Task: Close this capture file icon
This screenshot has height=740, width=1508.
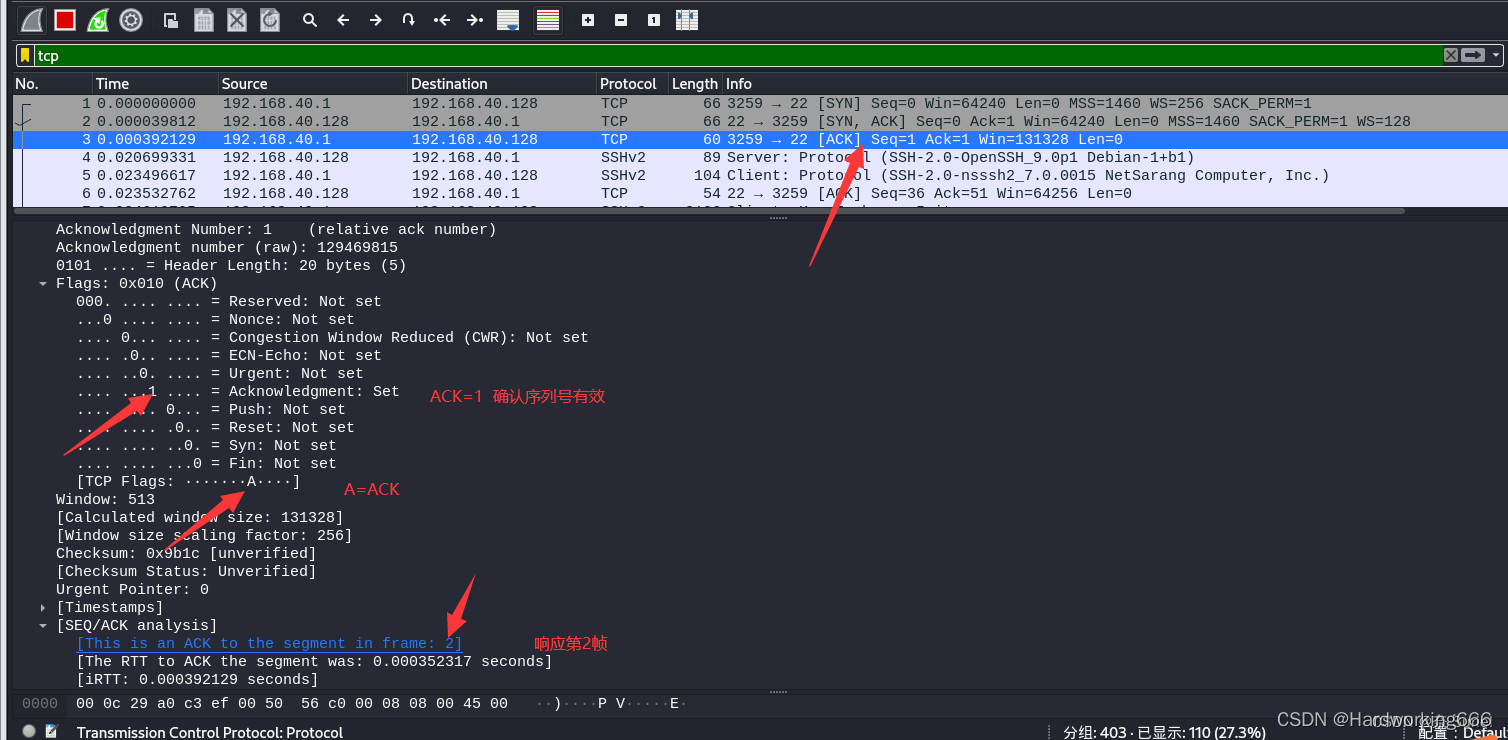Action: [237, 20]
